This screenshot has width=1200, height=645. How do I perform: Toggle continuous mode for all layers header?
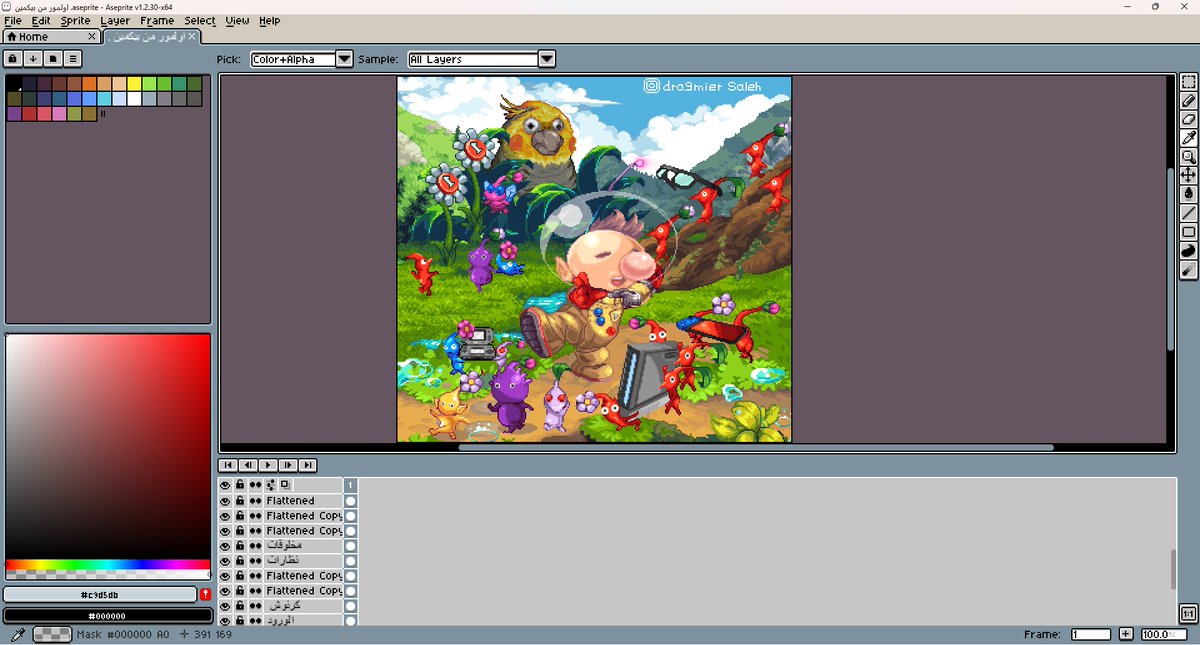click(x=255, y=484)
